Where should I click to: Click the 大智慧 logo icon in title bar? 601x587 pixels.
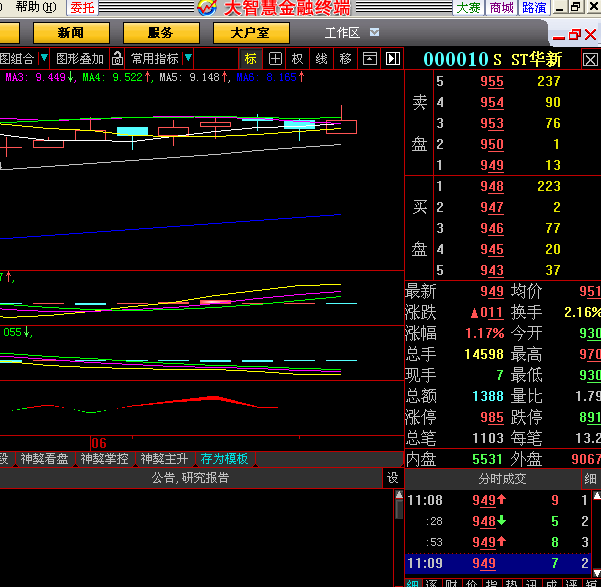click(207, 7)
